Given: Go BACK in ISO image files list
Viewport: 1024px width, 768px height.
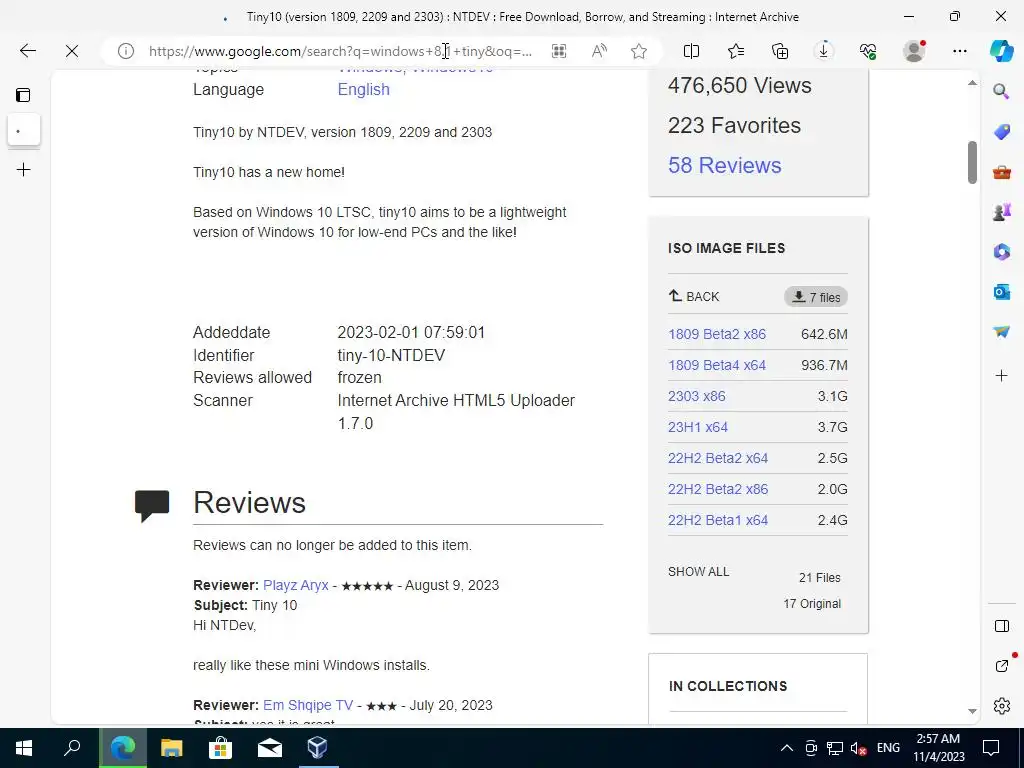Looking at the screenshot, I should pyautogui.click(x=694, y=296).
